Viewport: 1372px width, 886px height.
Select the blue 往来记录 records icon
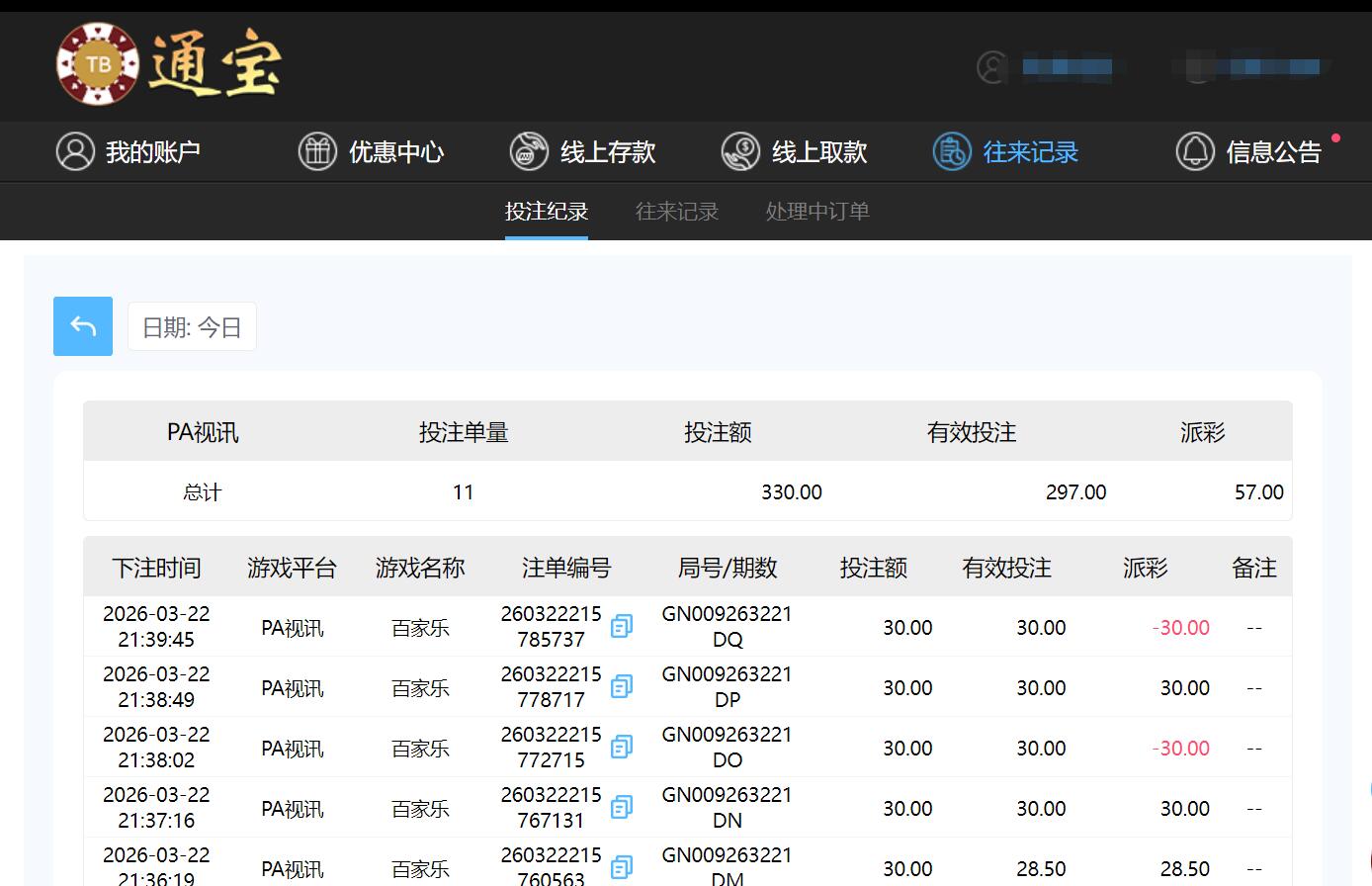(951, 151)
